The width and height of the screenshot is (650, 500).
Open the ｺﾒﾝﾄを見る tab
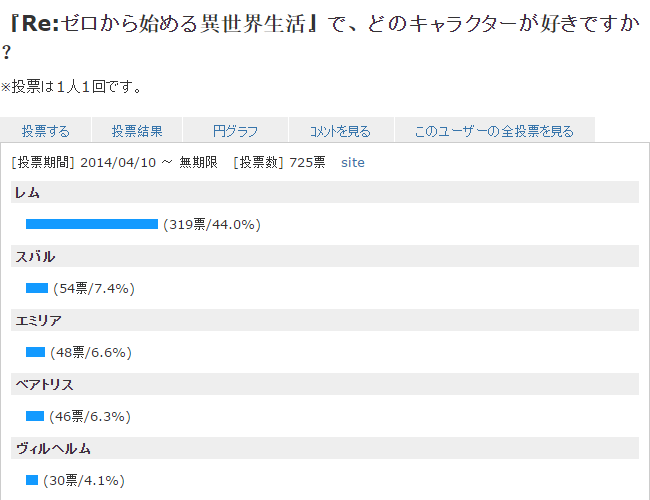pyautogui.click(x=340, y=131)
